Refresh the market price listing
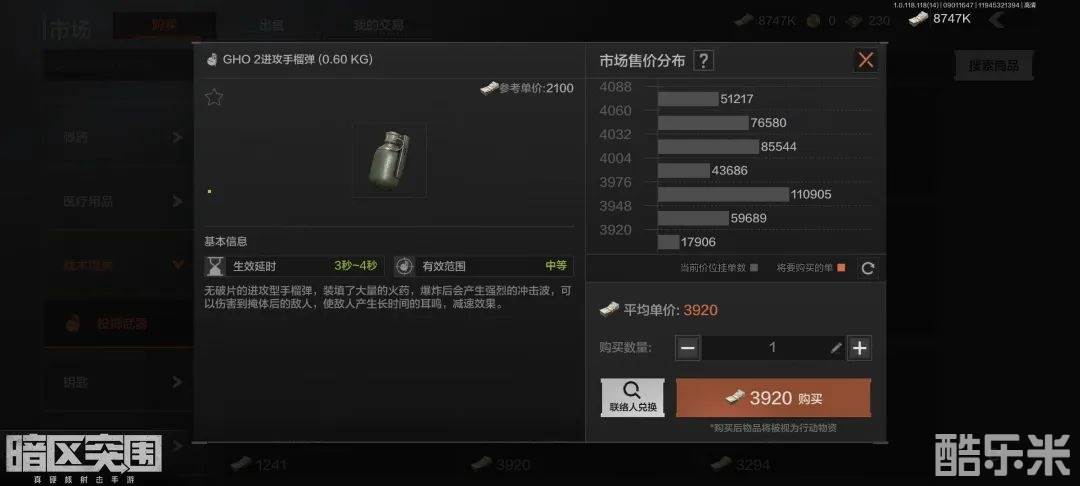 click(867, 268)
